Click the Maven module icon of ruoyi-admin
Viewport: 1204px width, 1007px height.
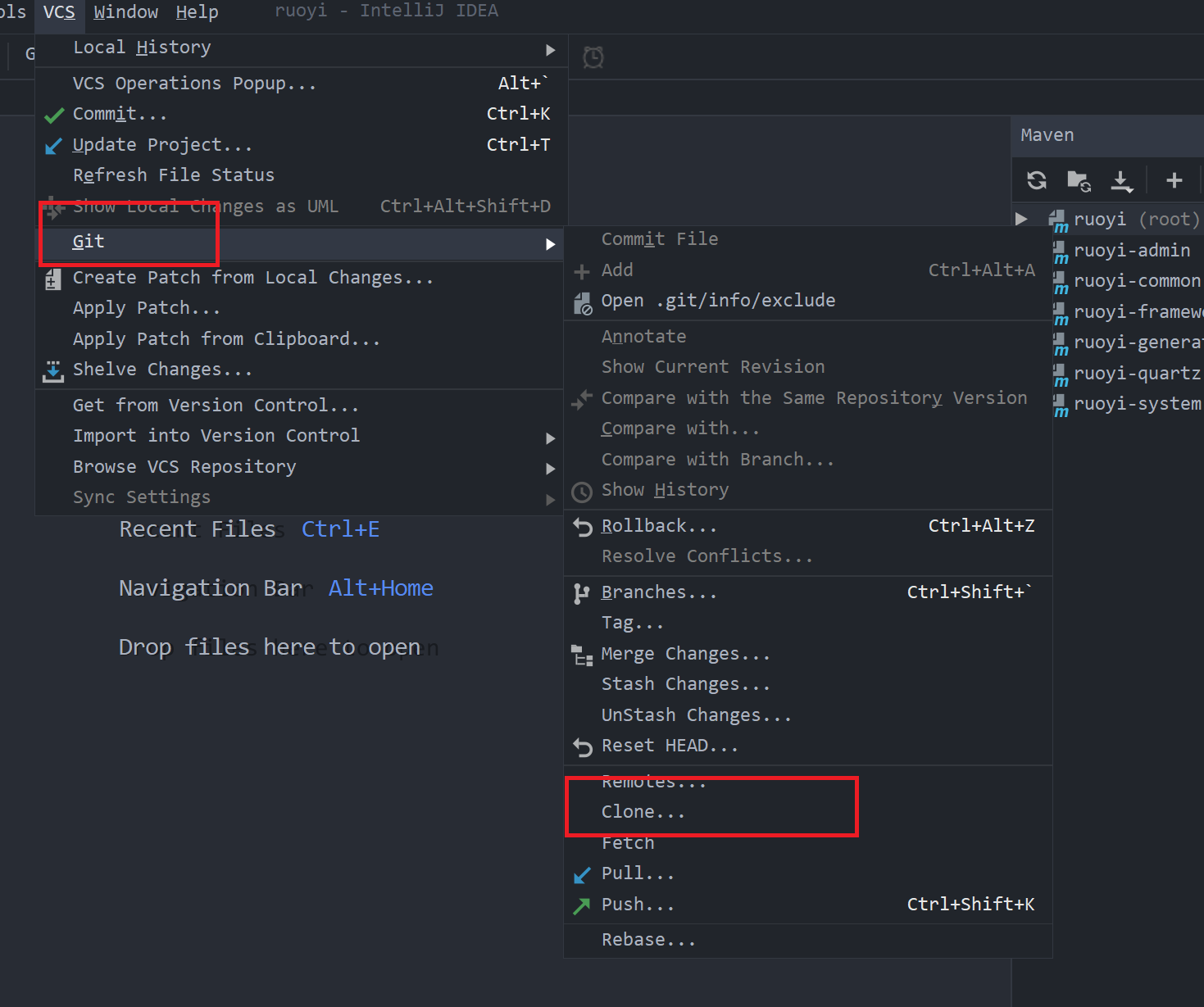[x=1061, y=252]
